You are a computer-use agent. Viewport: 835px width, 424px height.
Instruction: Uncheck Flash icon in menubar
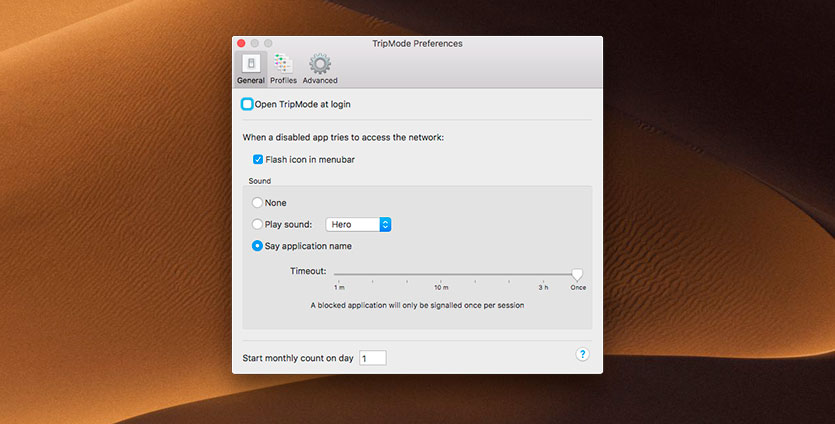pyautogui.click(x=258, y=159)
